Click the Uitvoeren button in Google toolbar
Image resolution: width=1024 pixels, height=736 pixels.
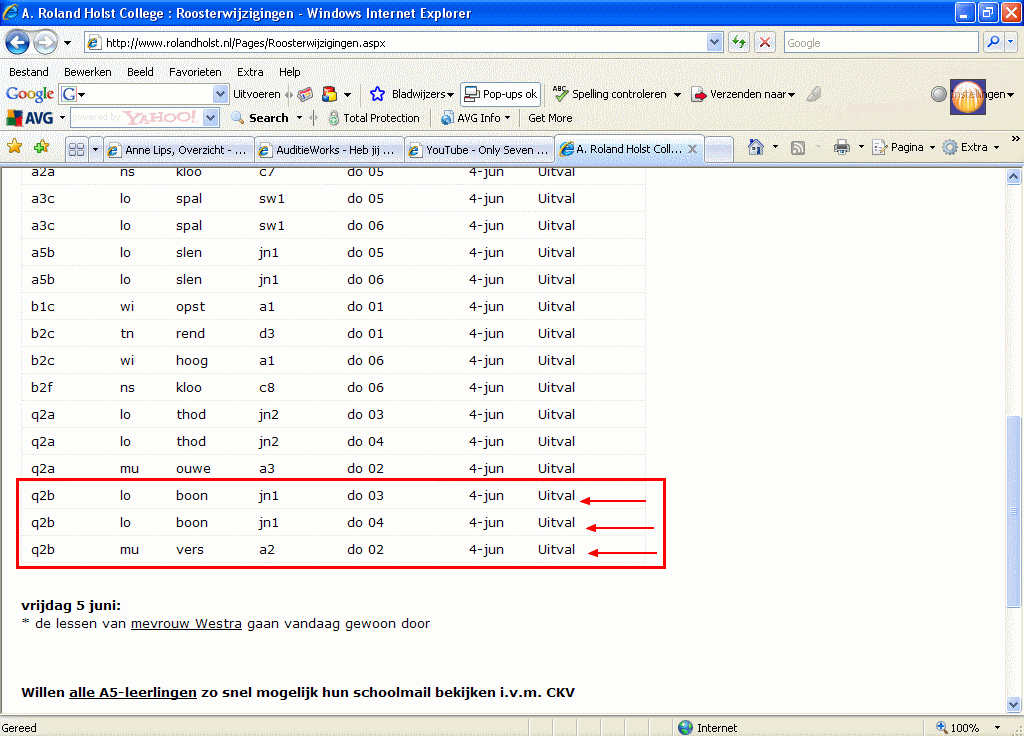[257, 94]
